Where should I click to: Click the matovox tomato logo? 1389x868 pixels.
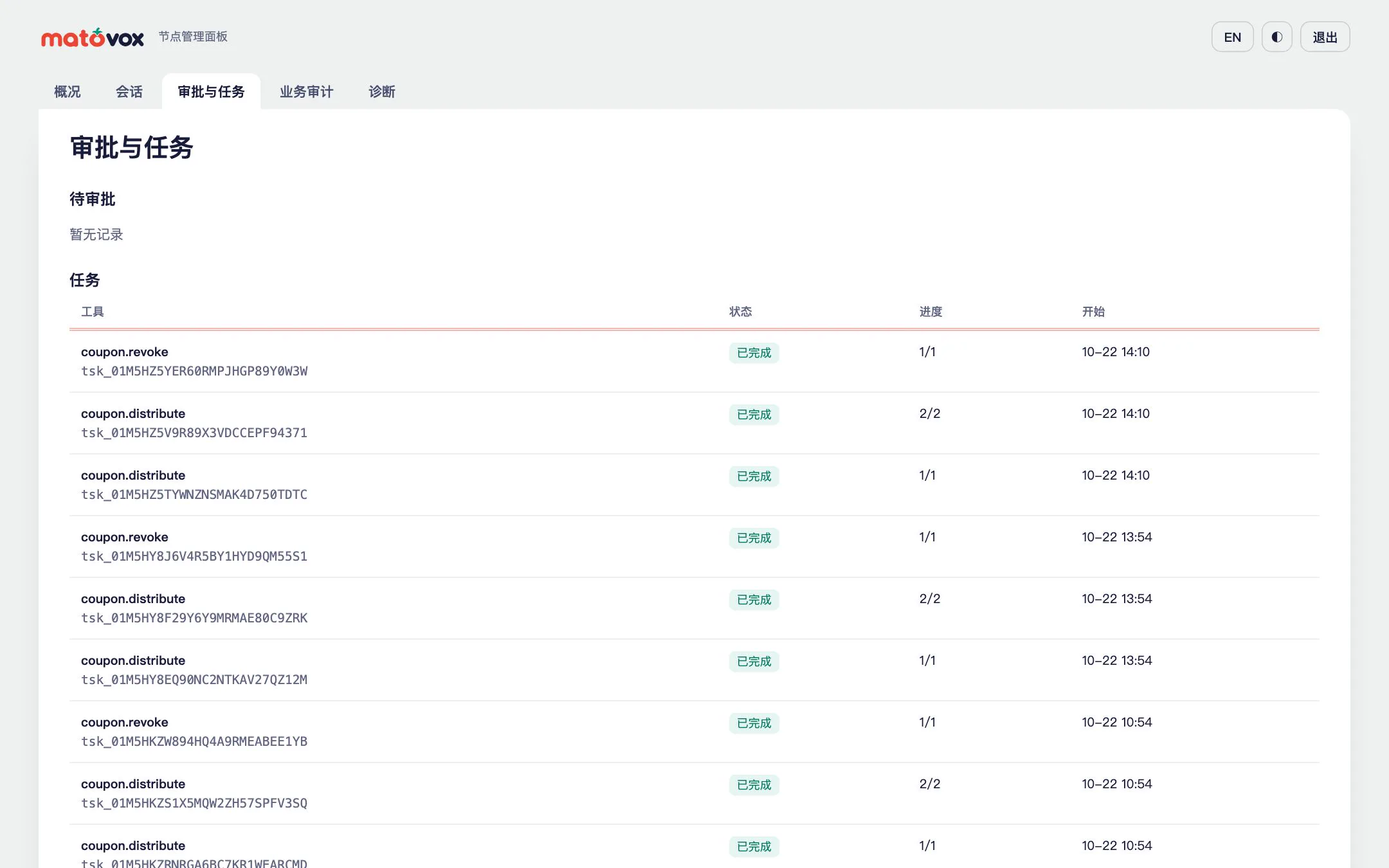pyautogui.click(x=93, y=37)
